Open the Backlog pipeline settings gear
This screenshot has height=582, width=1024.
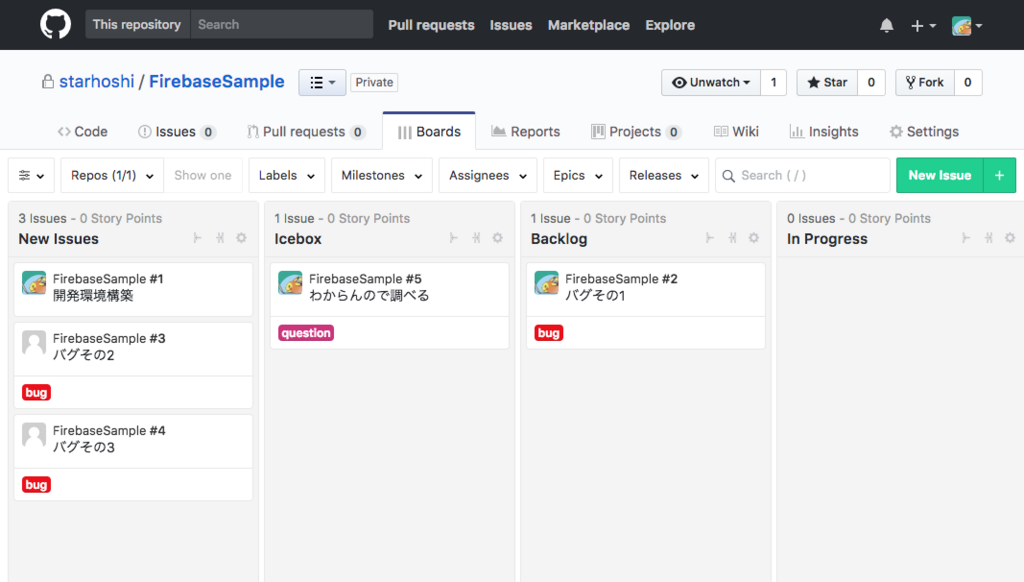point(754,238)
